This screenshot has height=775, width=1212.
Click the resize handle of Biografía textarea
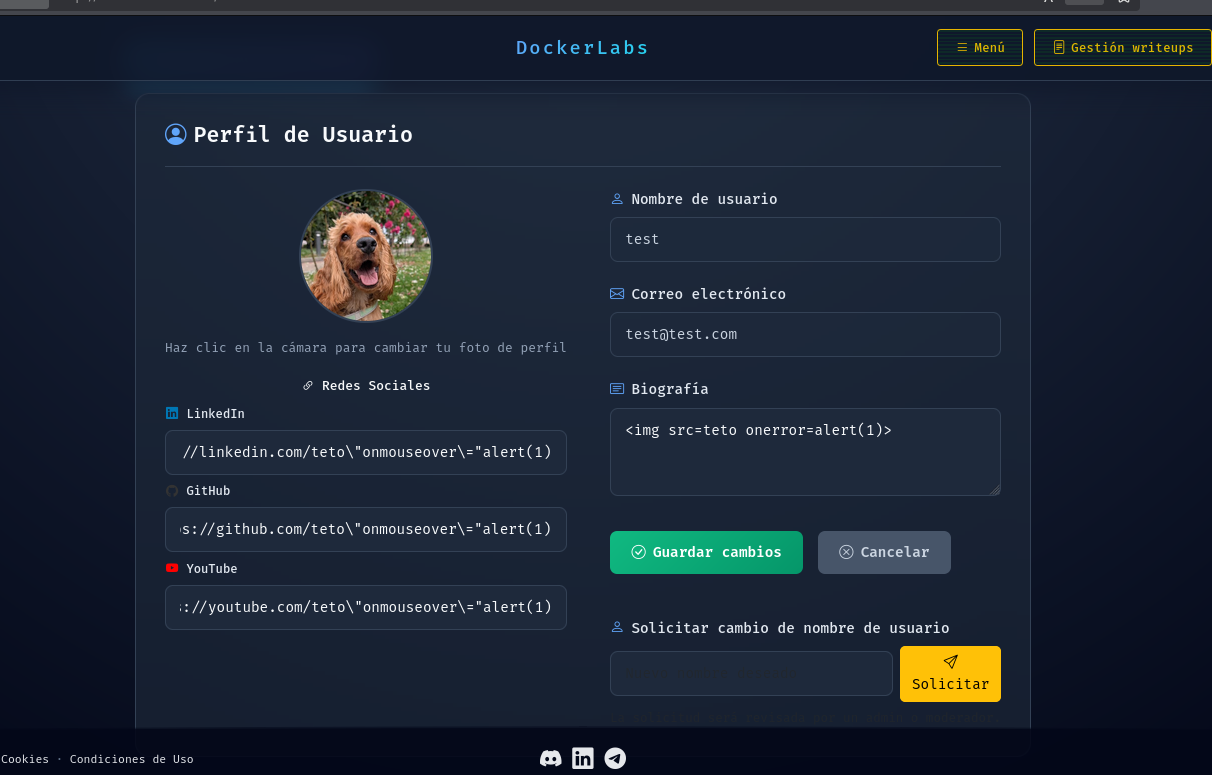pos(994,489)
